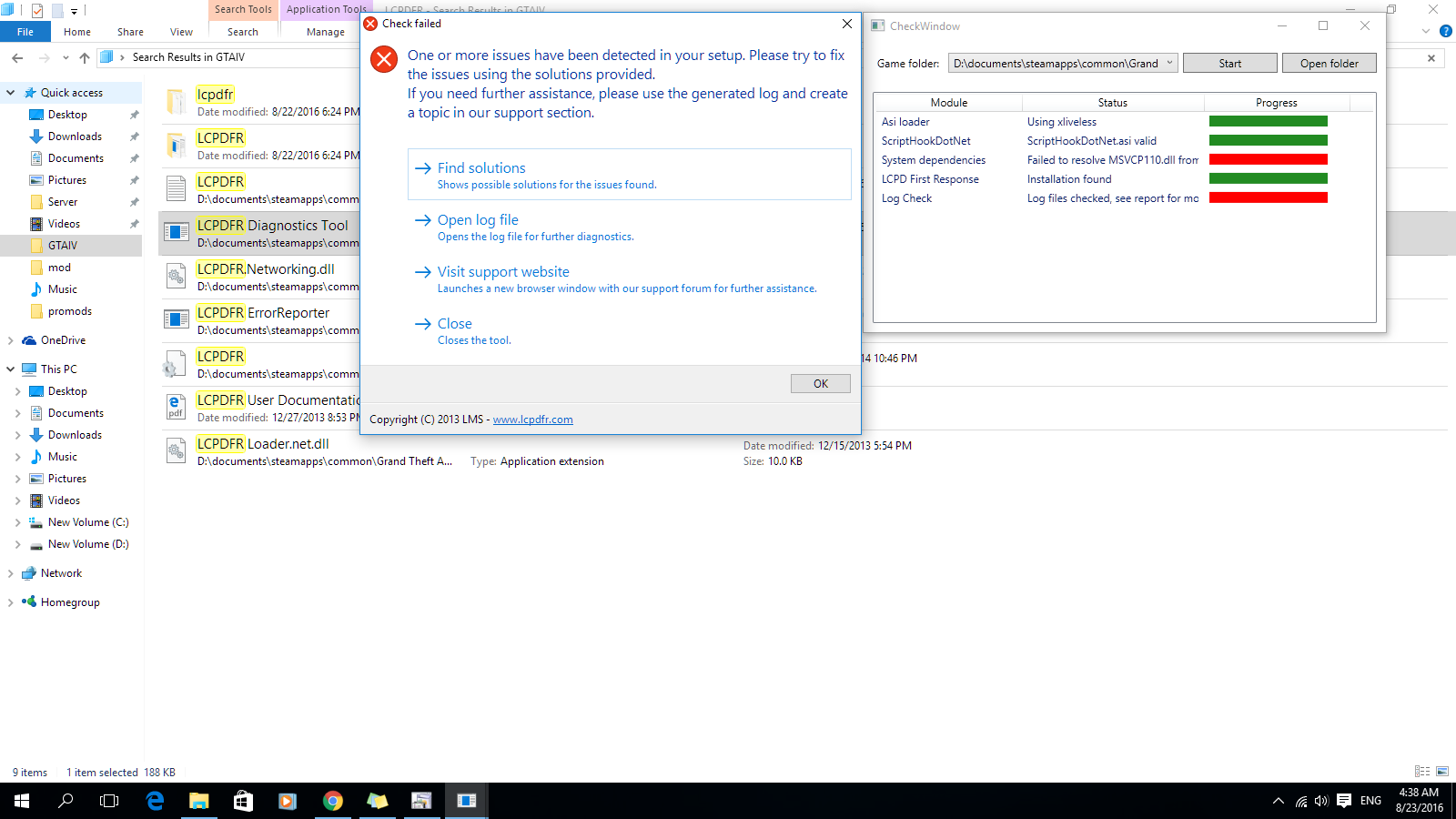This screenshot has width=1456, height=819.
Task: Open Action Center notifications icon
Action: [x=1344, y=801]
